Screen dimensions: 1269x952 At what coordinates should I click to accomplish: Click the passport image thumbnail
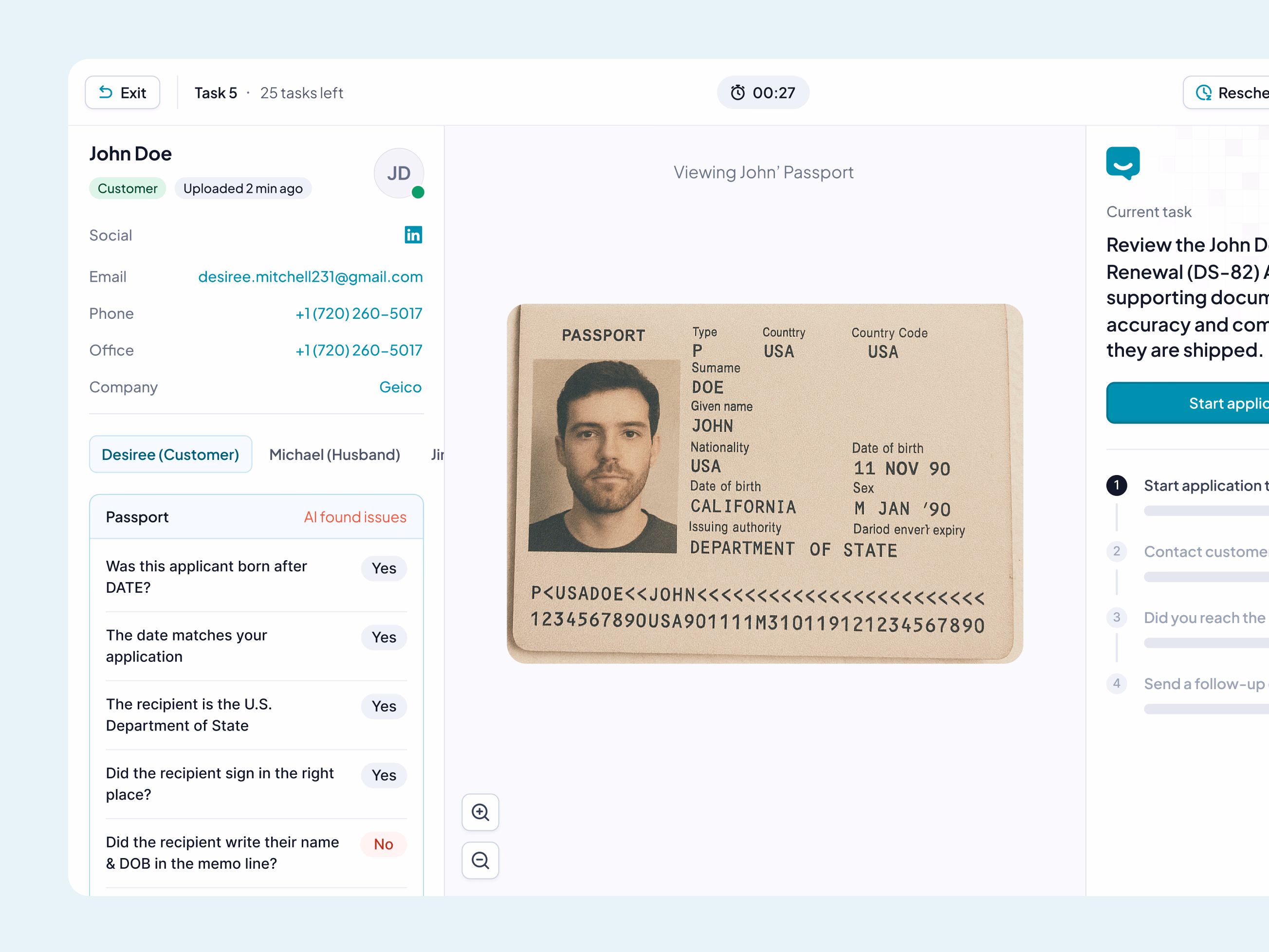pyautogui.click(x=765, y=483)
